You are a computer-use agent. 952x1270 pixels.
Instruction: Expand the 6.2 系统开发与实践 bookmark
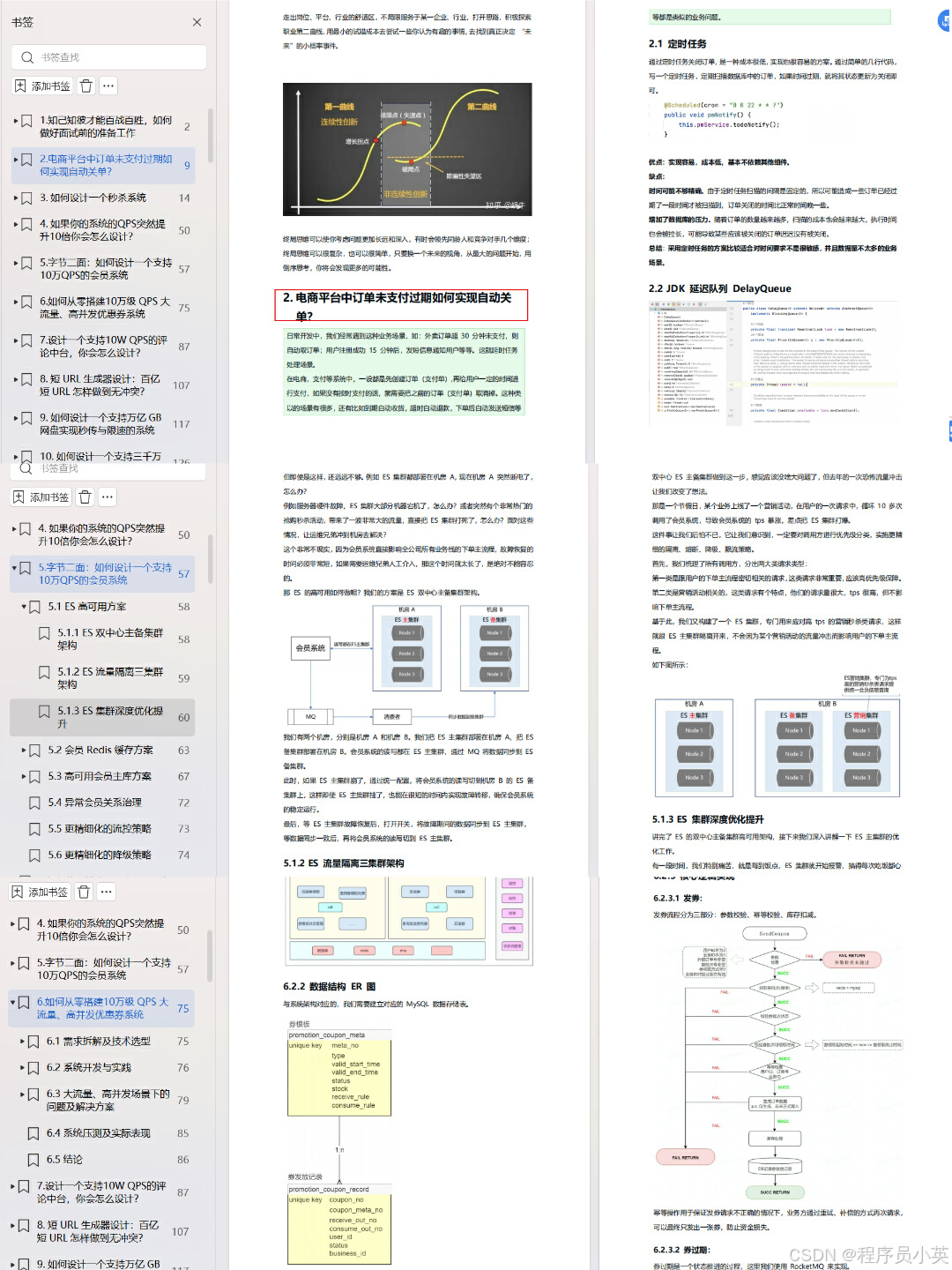(23, 1068)
